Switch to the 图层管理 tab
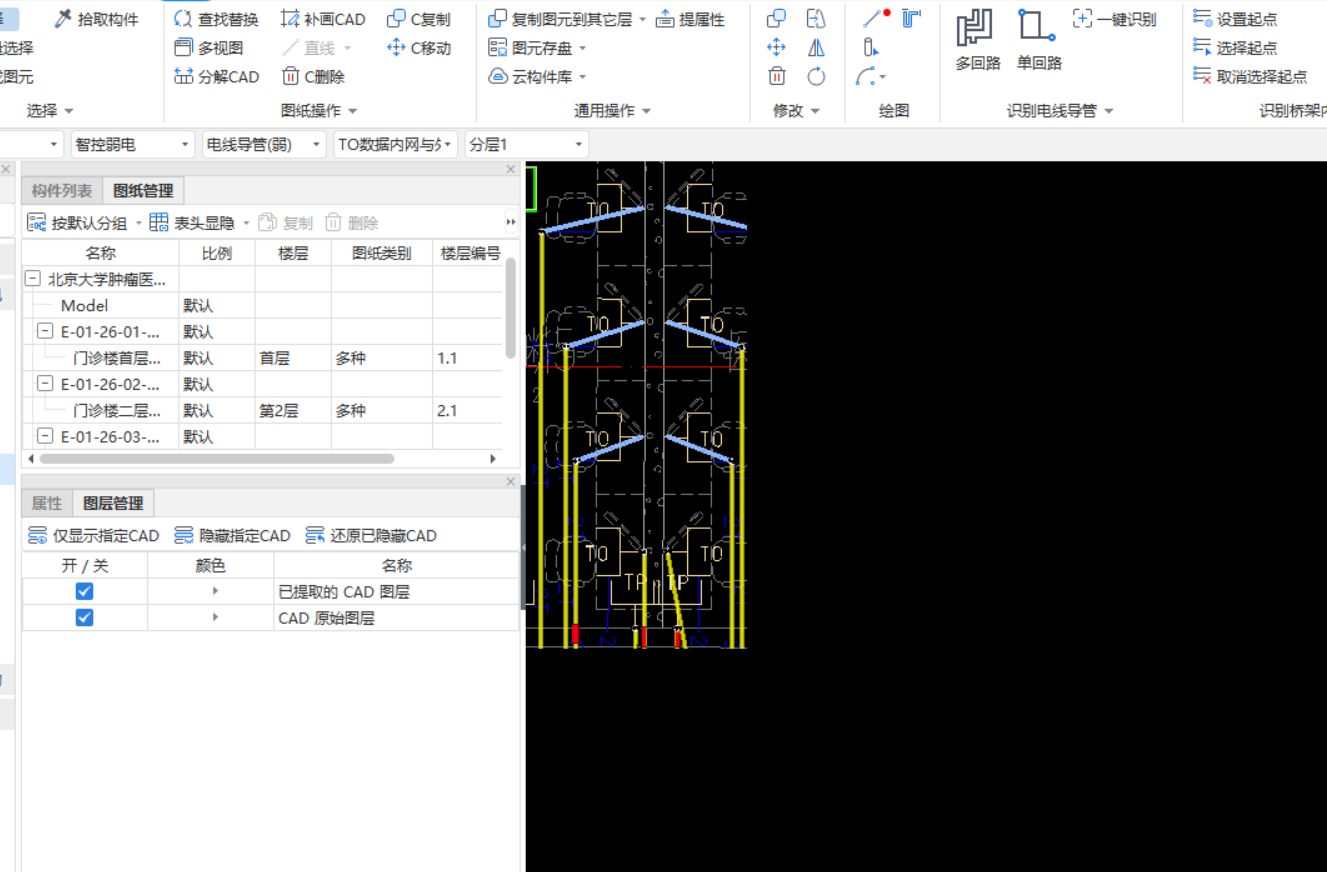 pyautogui.click(x=113, y=503)
